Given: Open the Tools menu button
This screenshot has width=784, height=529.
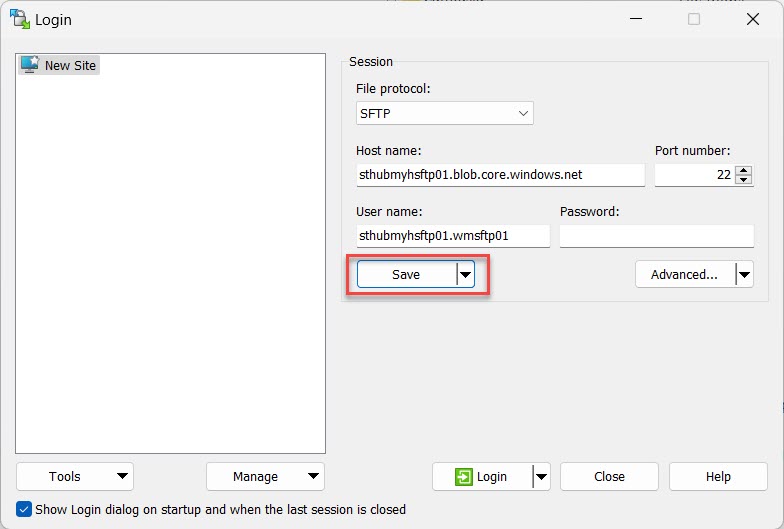Looking at the screenshot, I should click(75, 477).
